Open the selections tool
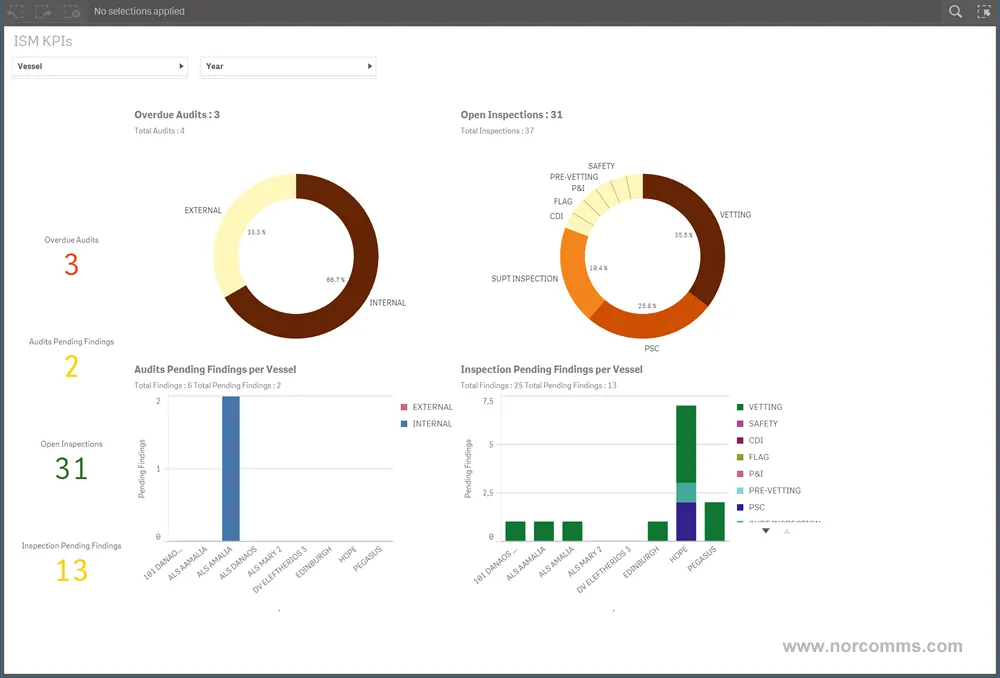Image resolution: width=1000 pixels, height=678 pixels. click(x=984, y=11)
